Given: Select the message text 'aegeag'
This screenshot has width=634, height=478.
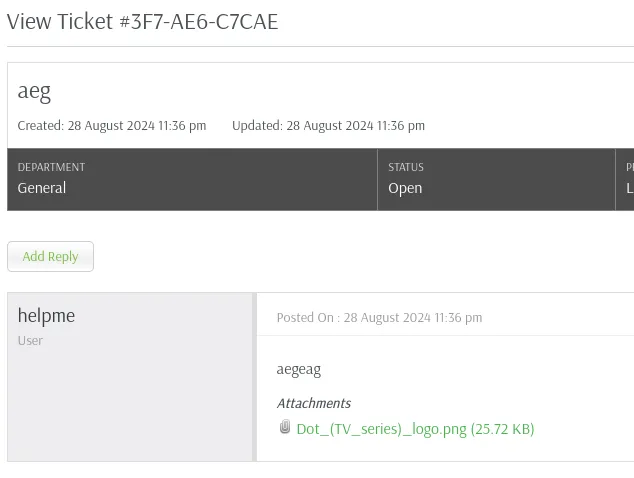Looking at the screenshot, I should [299, 369].
